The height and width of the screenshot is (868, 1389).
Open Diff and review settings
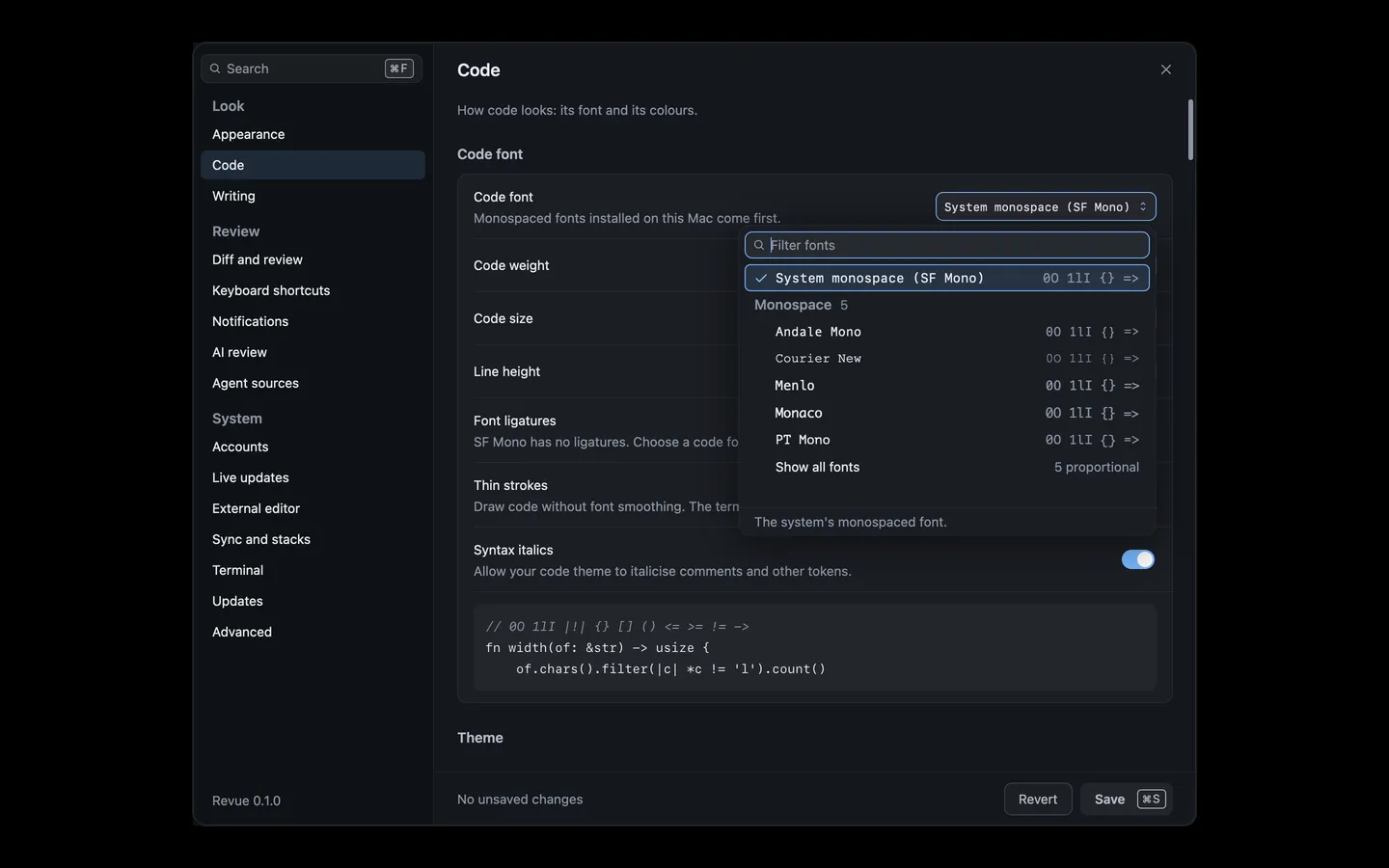pos(313,259)
